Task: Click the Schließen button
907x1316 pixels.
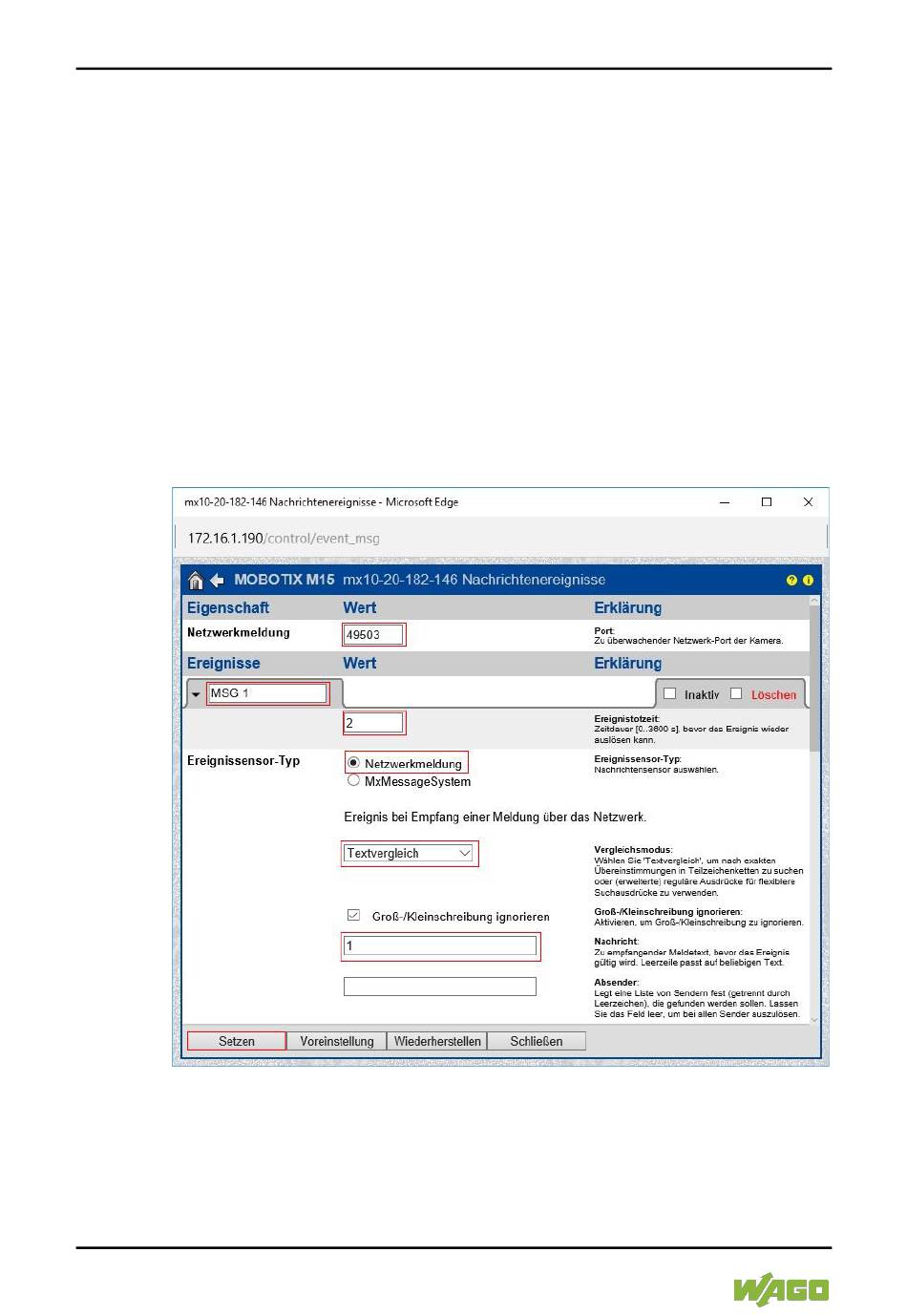Action: 537,1041
